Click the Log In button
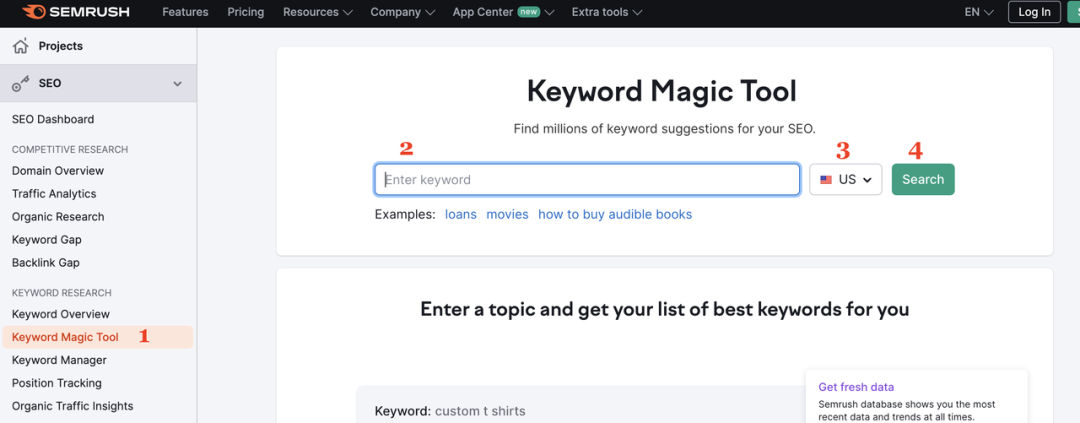Screen dimensions: 1080x423 [1034, 12]
